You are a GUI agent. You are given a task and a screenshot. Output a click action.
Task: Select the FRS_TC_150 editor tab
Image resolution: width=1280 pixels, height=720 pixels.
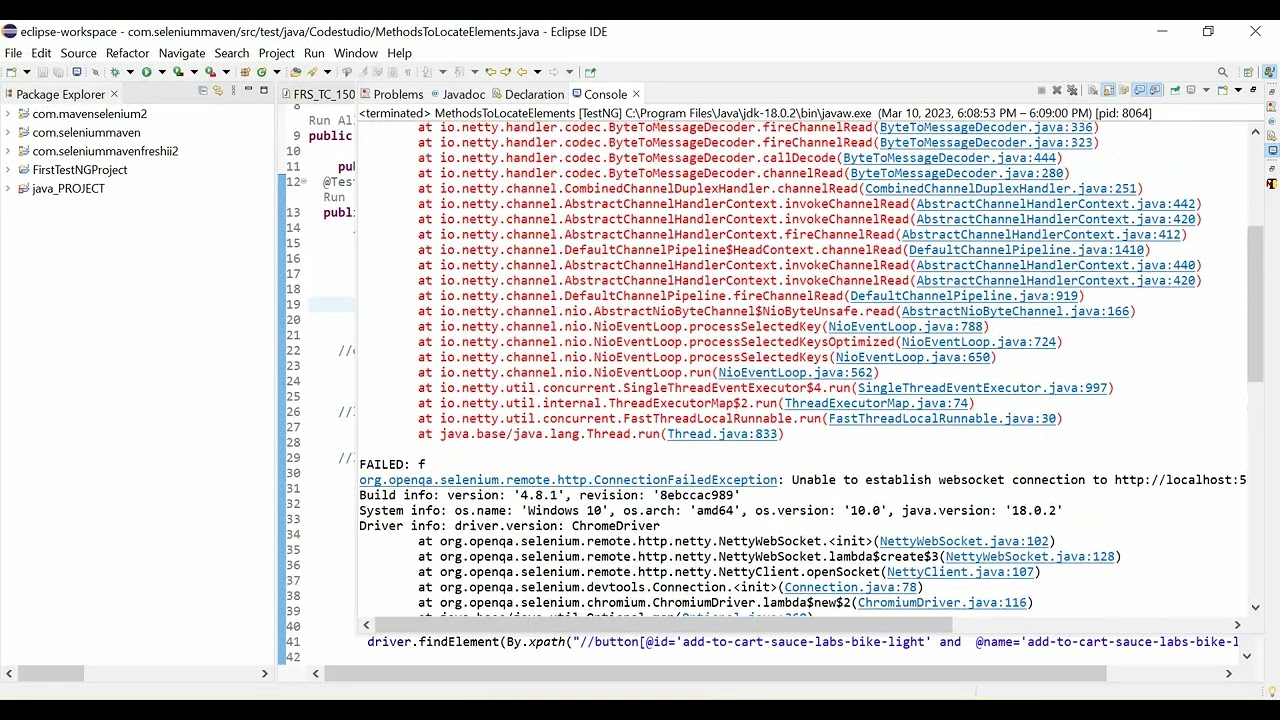318,94
